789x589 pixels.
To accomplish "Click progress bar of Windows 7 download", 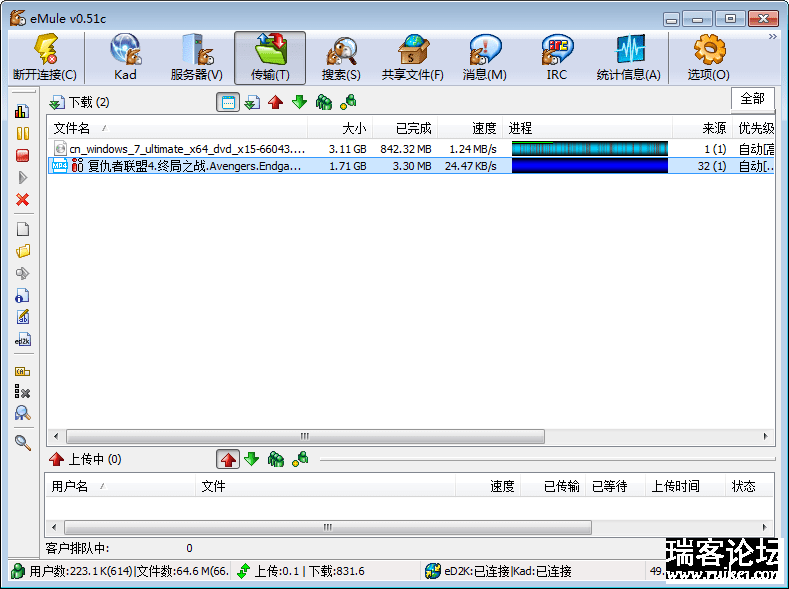I will click(x=590, y=148).
